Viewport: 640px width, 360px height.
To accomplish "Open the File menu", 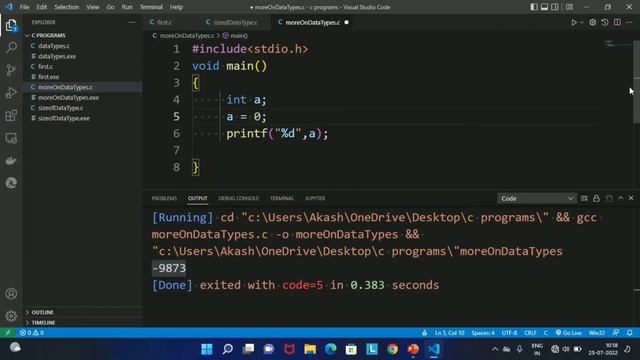I will click(24, 7).
